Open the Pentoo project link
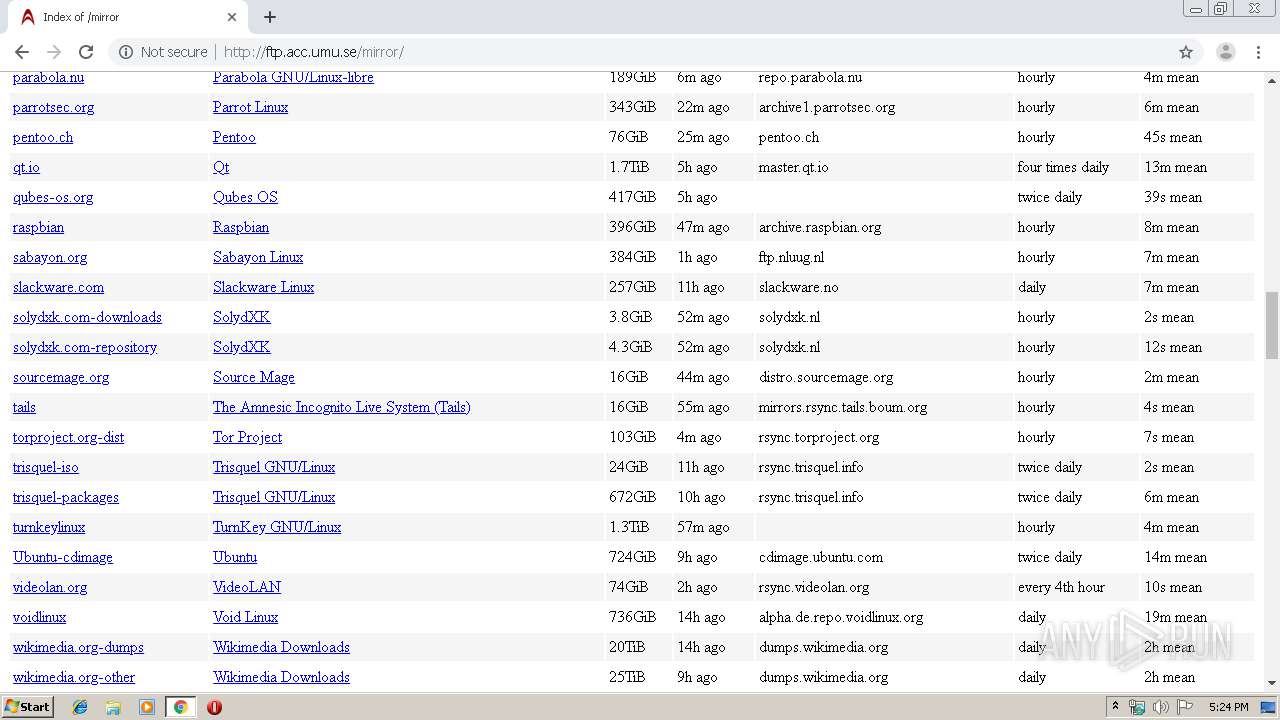Image resolution: width=1280 pixels, height=720 pixels. coord(234,137)
